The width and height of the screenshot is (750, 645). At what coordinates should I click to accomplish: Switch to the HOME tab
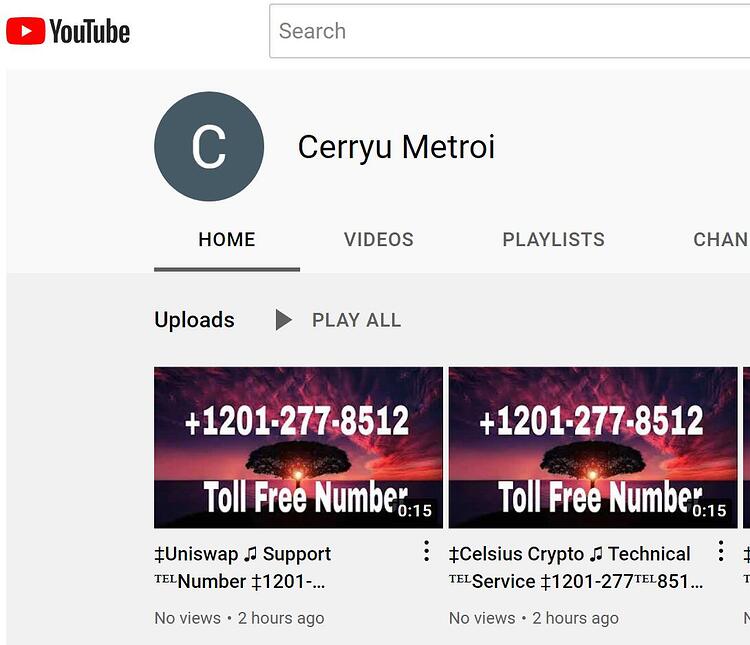pyautogui.click(x=227, y=240)
